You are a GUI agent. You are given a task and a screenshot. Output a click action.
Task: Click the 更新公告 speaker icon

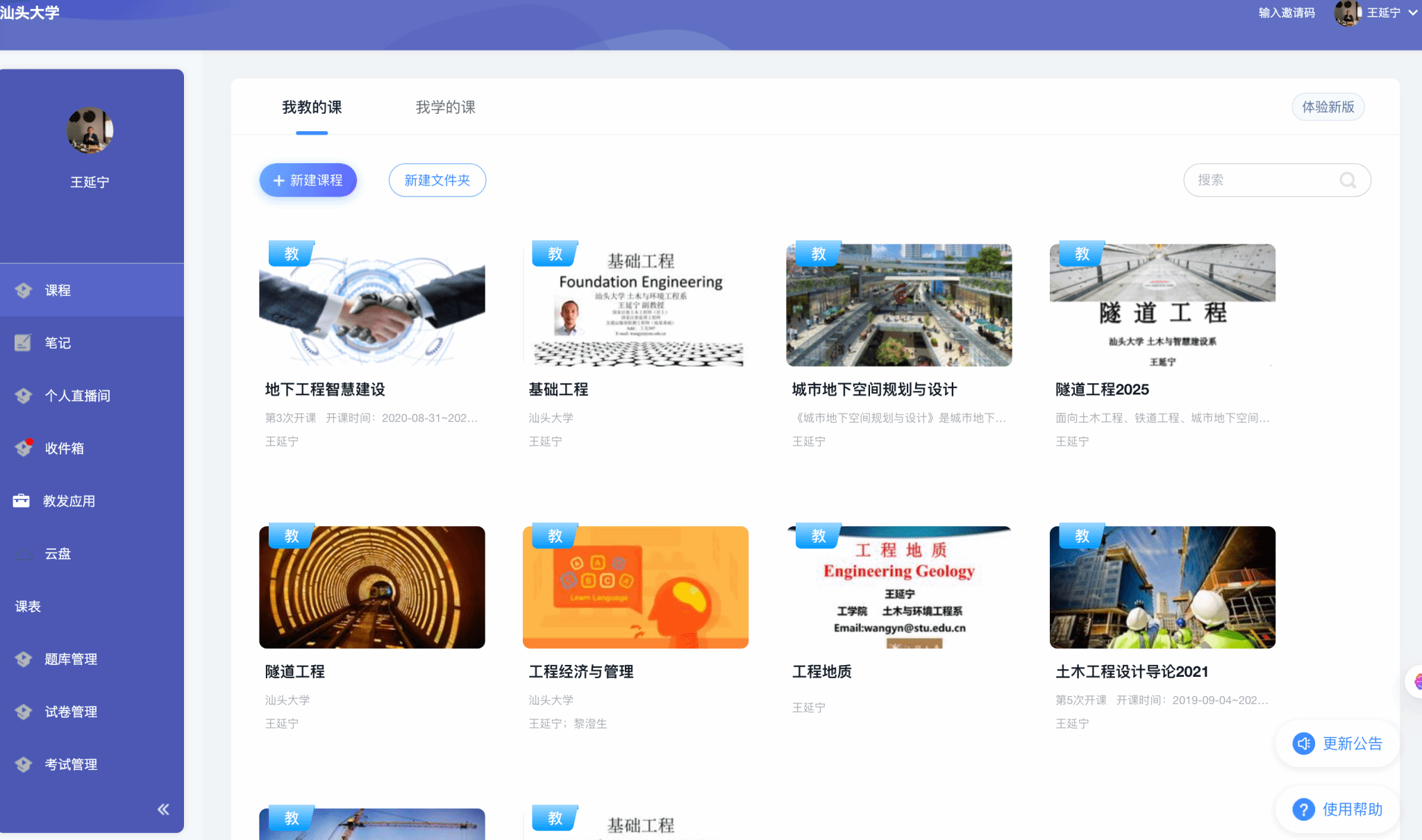point(1303,744)
